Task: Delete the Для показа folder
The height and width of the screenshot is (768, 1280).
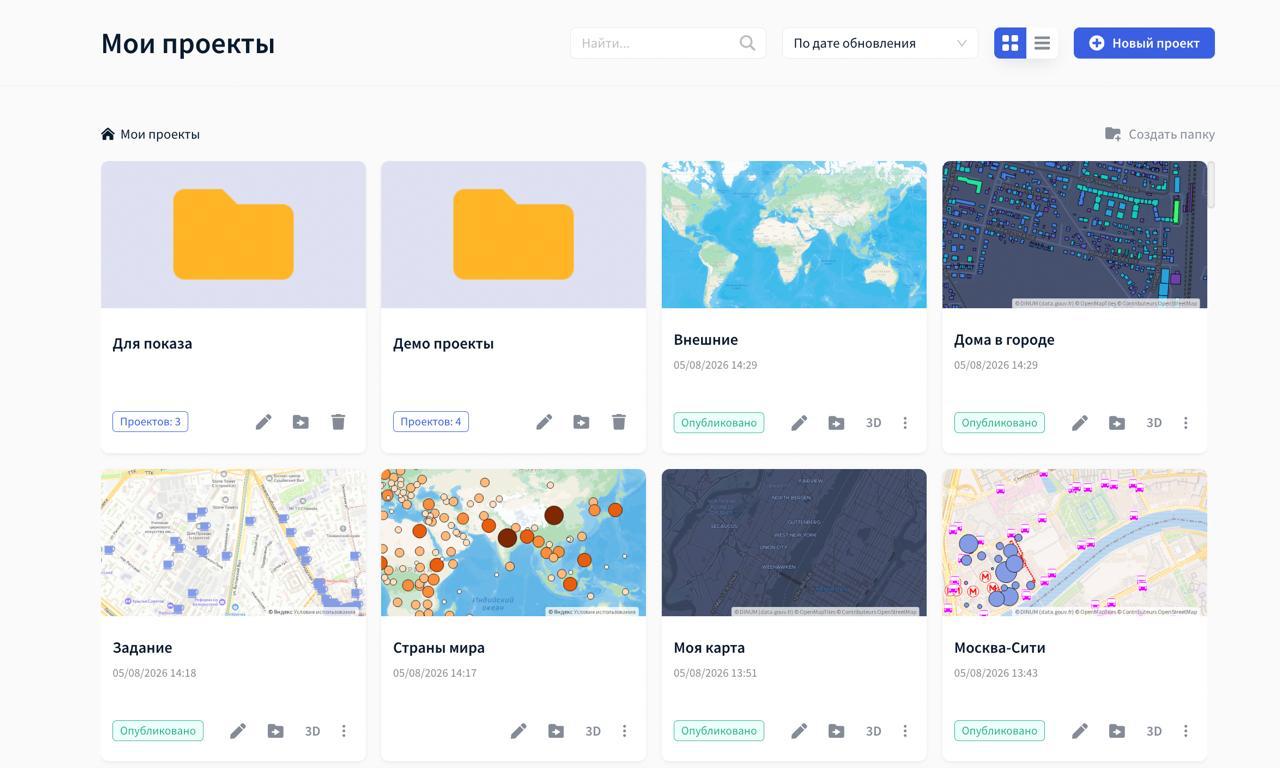Action: click(x=338, y=422)
